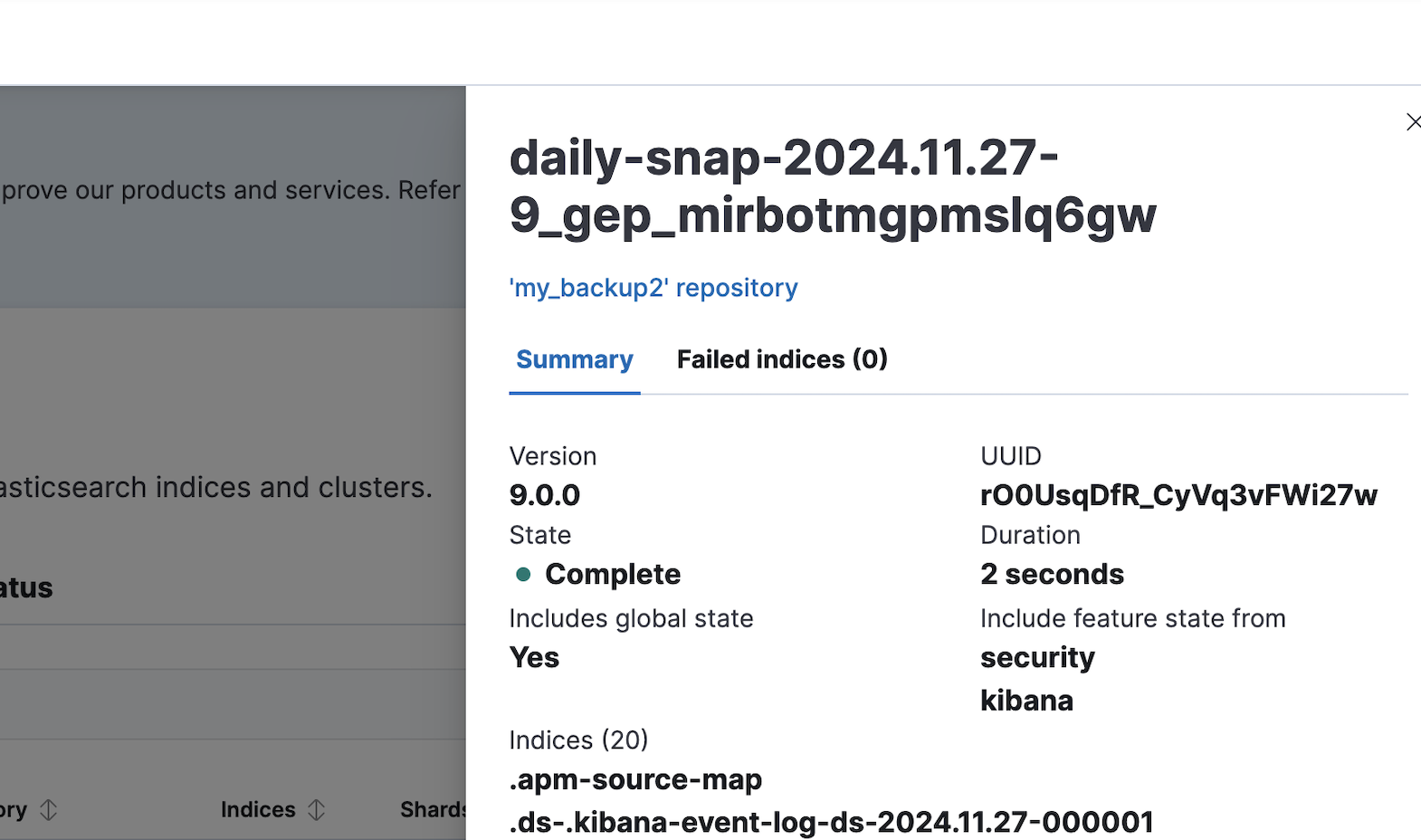Viewport: 1421px width, 840px height.
Task: Sort the table by the Indices column
Action: pyautogui.click(x=272, y=809)
